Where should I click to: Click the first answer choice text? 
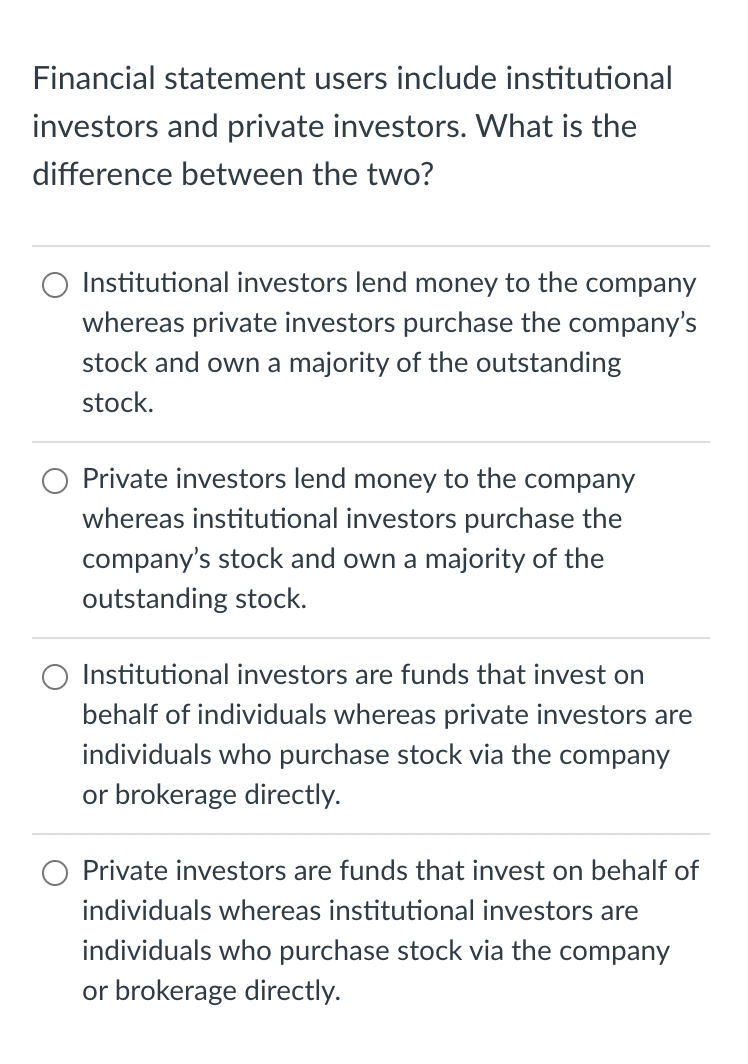pyautogui.click(x=388, y=343)
